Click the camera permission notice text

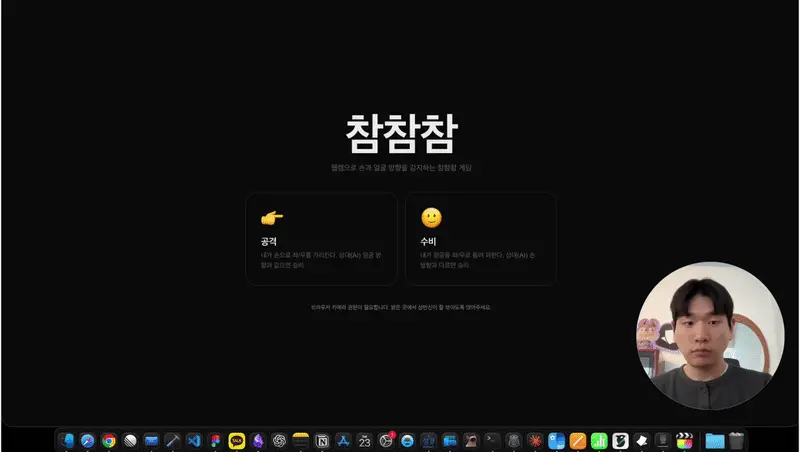[401, 307]
